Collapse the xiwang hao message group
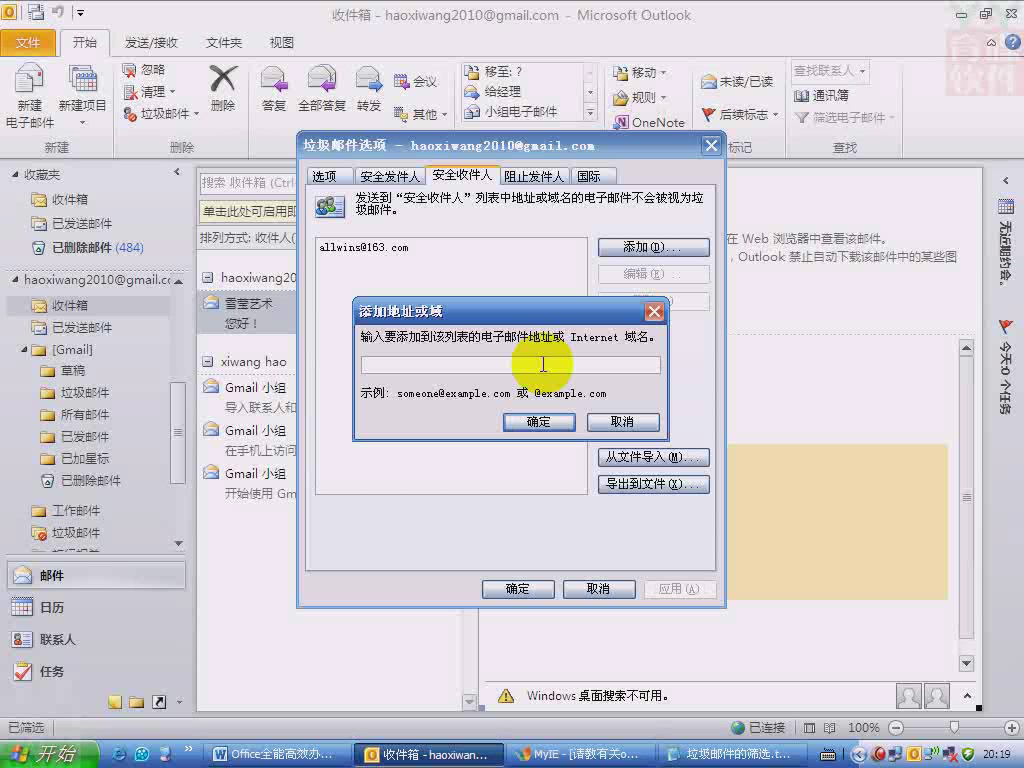1024x768 pixels. pyautogui.click(x=208, y=361)
